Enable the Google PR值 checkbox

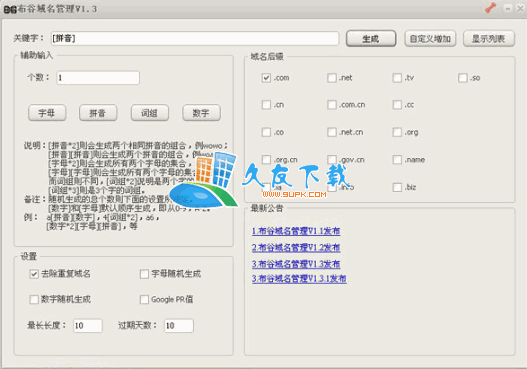[x=144, y=299]
